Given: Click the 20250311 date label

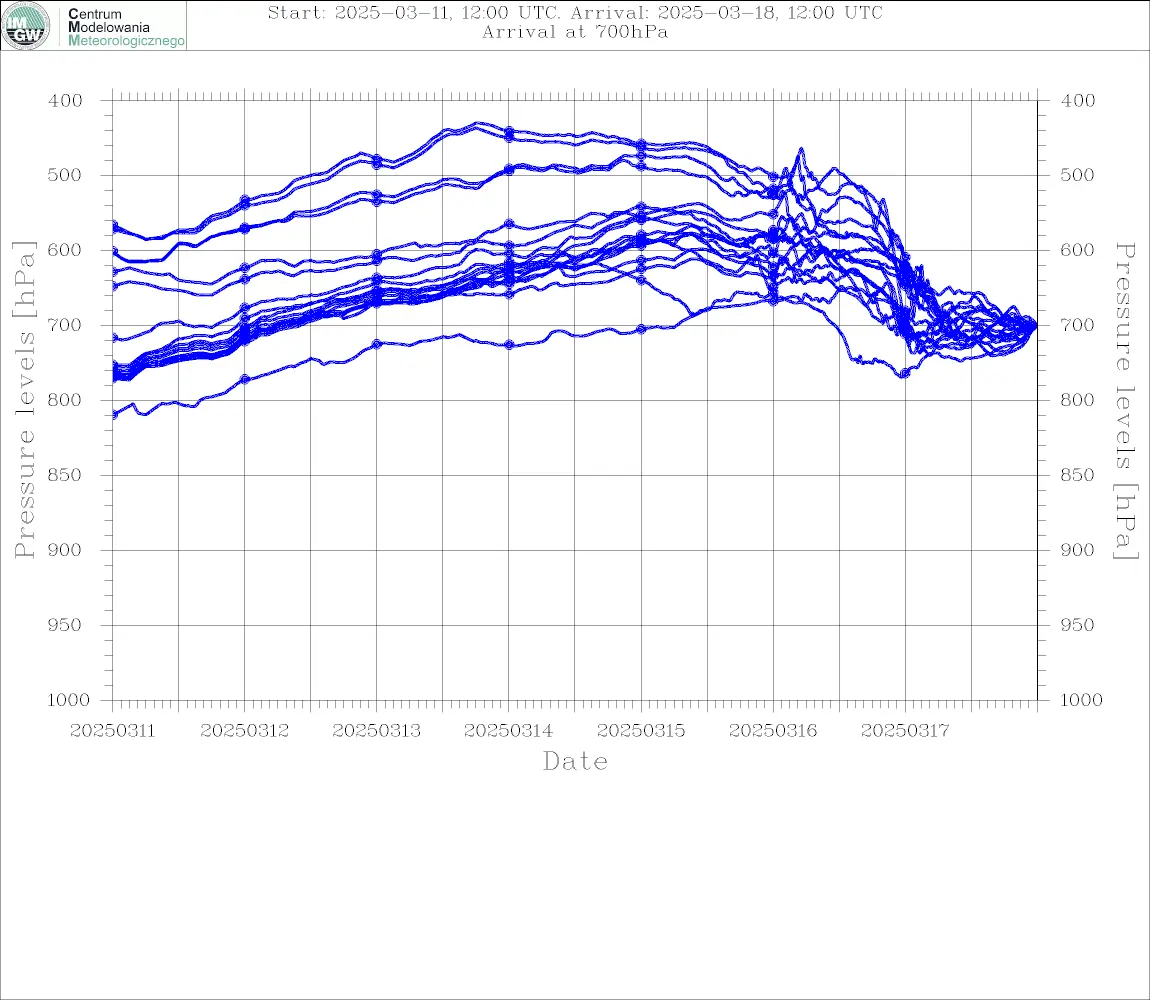Looking at the screenshot, I should 112,731.
